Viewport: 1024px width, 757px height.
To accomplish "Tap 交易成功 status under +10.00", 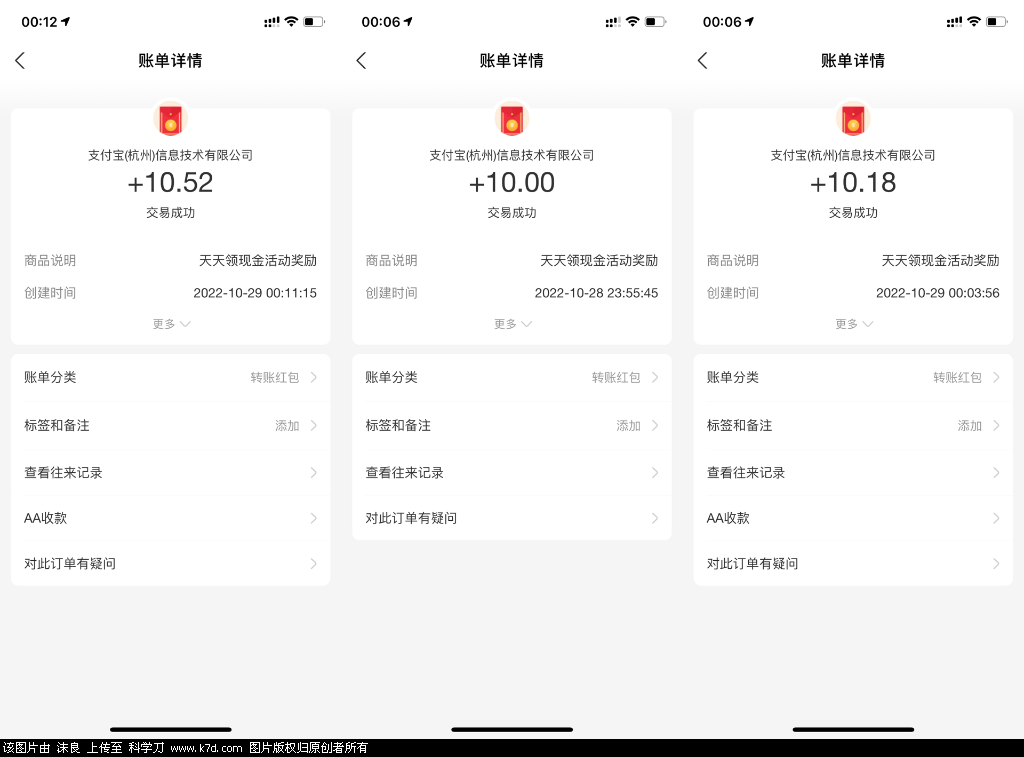I will pyautogui.click(x=512, y=213).
